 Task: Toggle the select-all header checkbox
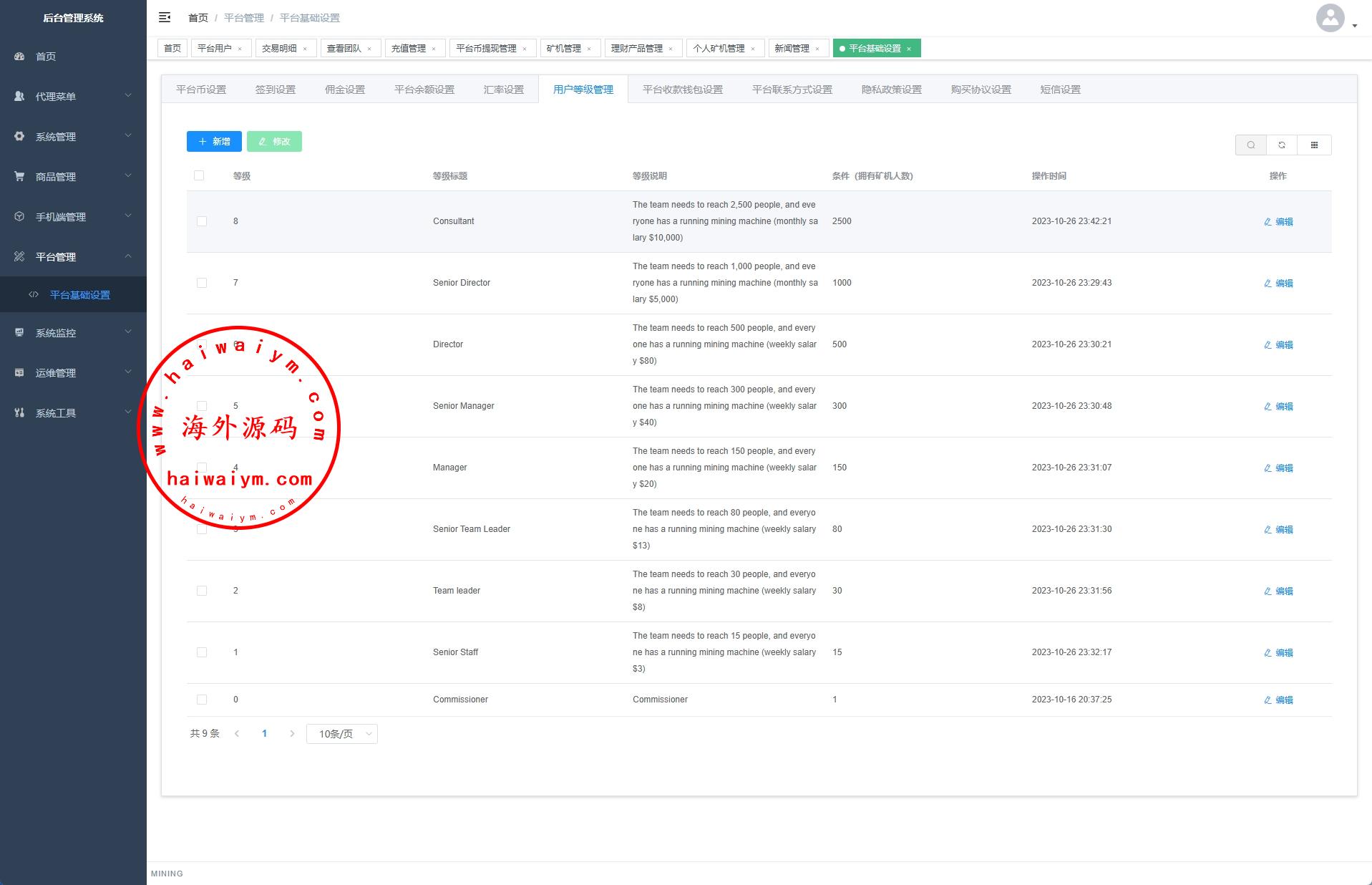[x=199, y=176]
